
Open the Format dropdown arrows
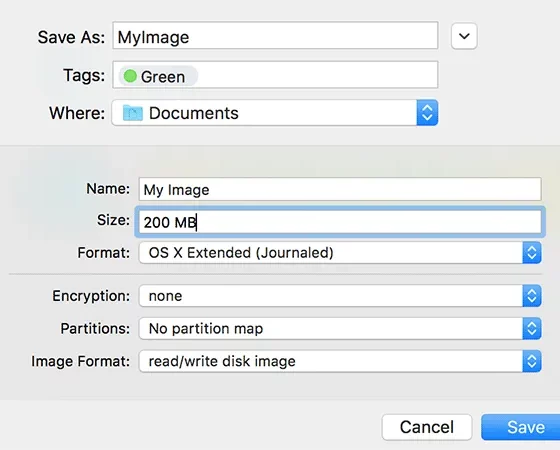click(x=532, y=253)
